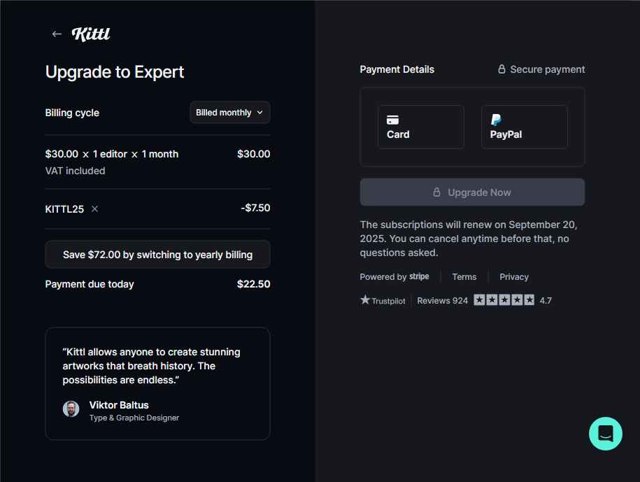Image resolution: width=640 pixels, height=482 pixels.
Task: Click the chevron in billing cycle selector
Action: [260, 113]
